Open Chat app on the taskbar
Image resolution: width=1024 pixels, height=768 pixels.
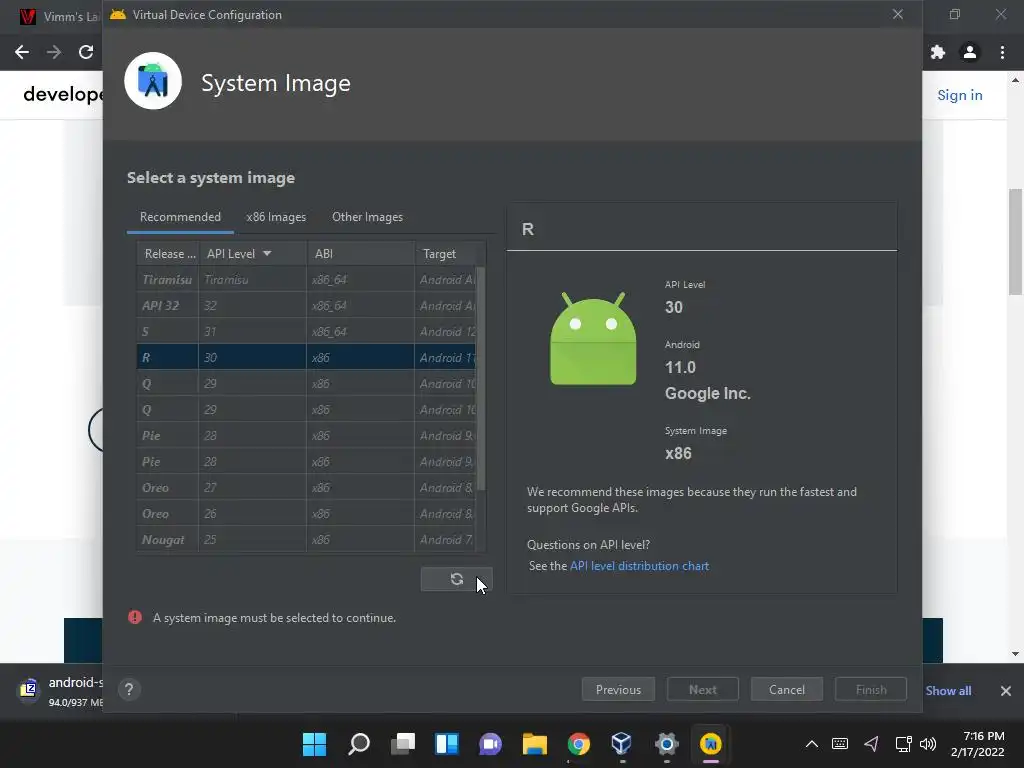click(x=490, y=744)
